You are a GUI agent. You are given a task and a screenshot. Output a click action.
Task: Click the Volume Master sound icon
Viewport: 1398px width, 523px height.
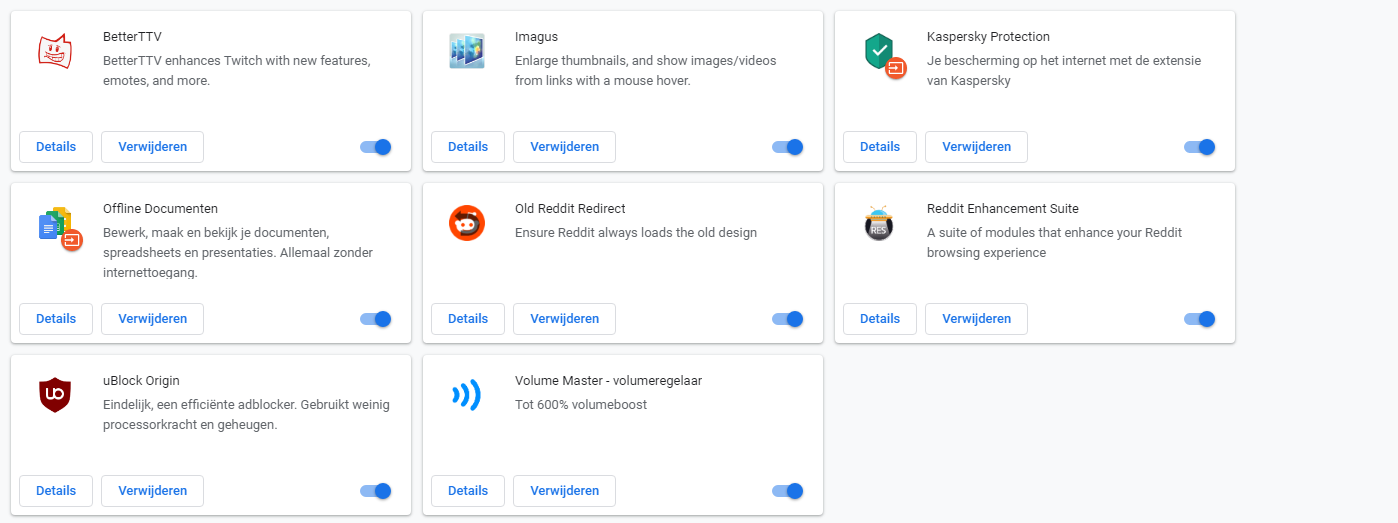coord(467,395)
